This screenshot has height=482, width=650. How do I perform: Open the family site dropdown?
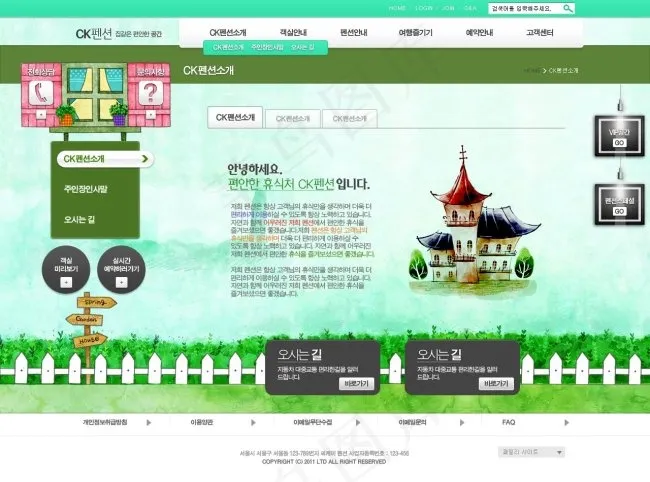531,452
